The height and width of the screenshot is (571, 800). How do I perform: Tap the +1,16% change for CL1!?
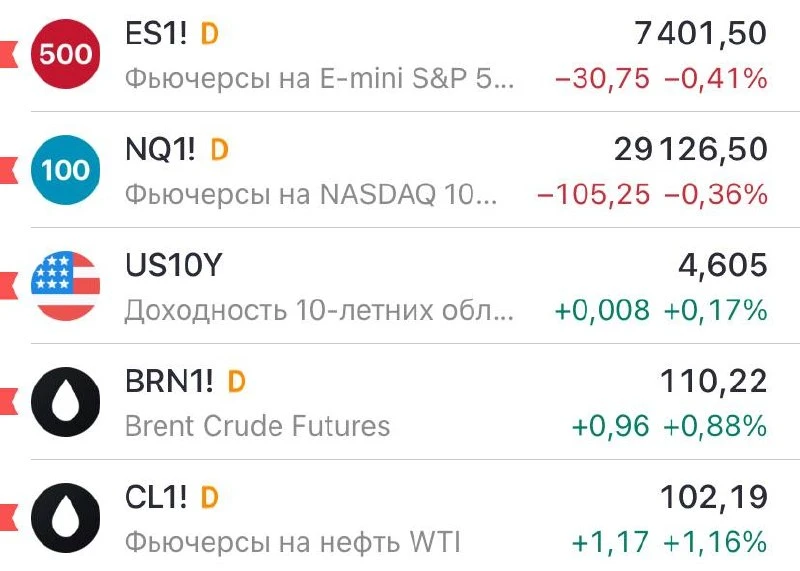coord(716,542)
